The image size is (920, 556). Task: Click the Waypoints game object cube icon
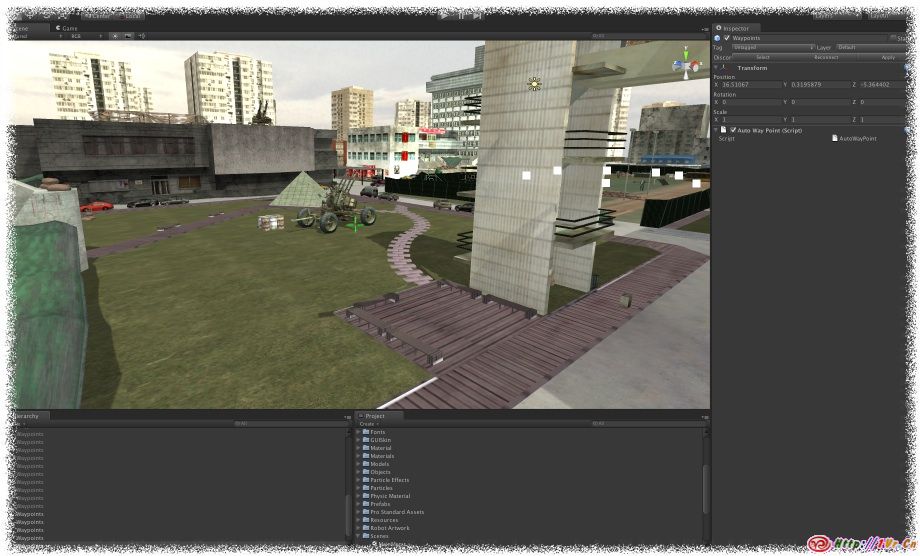[717, 38]
